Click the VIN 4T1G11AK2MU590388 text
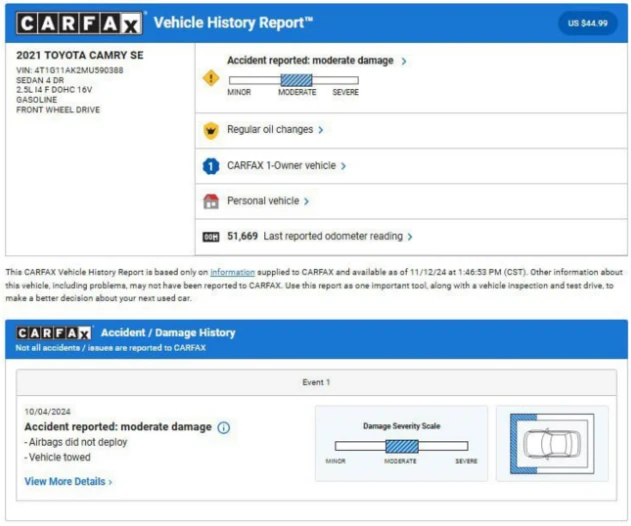 (x=70, y=70)
